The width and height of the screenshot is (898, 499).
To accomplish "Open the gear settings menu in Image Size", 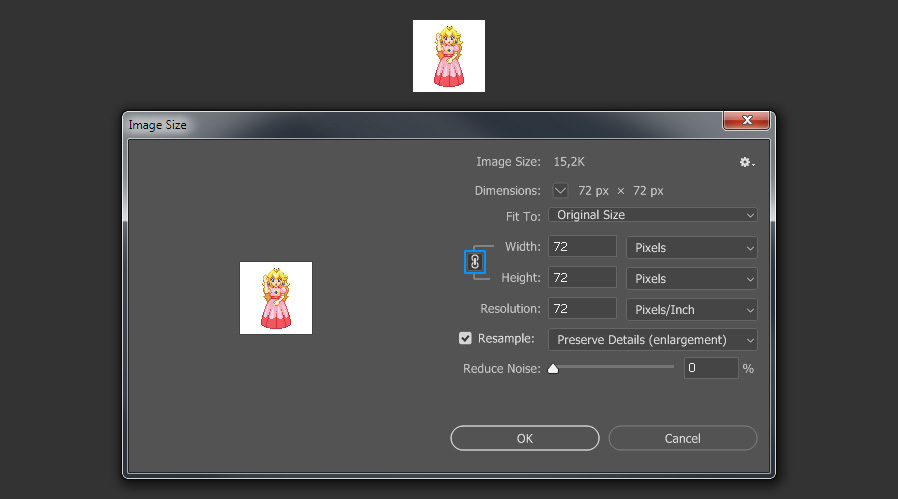I will [746, 162].
